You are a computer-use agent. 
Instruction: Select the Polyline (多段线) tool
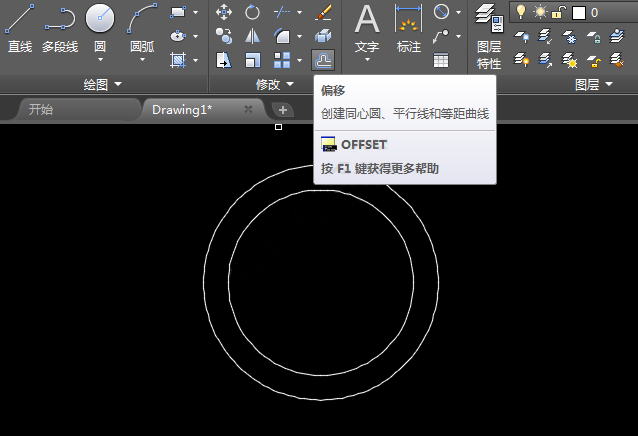pos(60,28)
